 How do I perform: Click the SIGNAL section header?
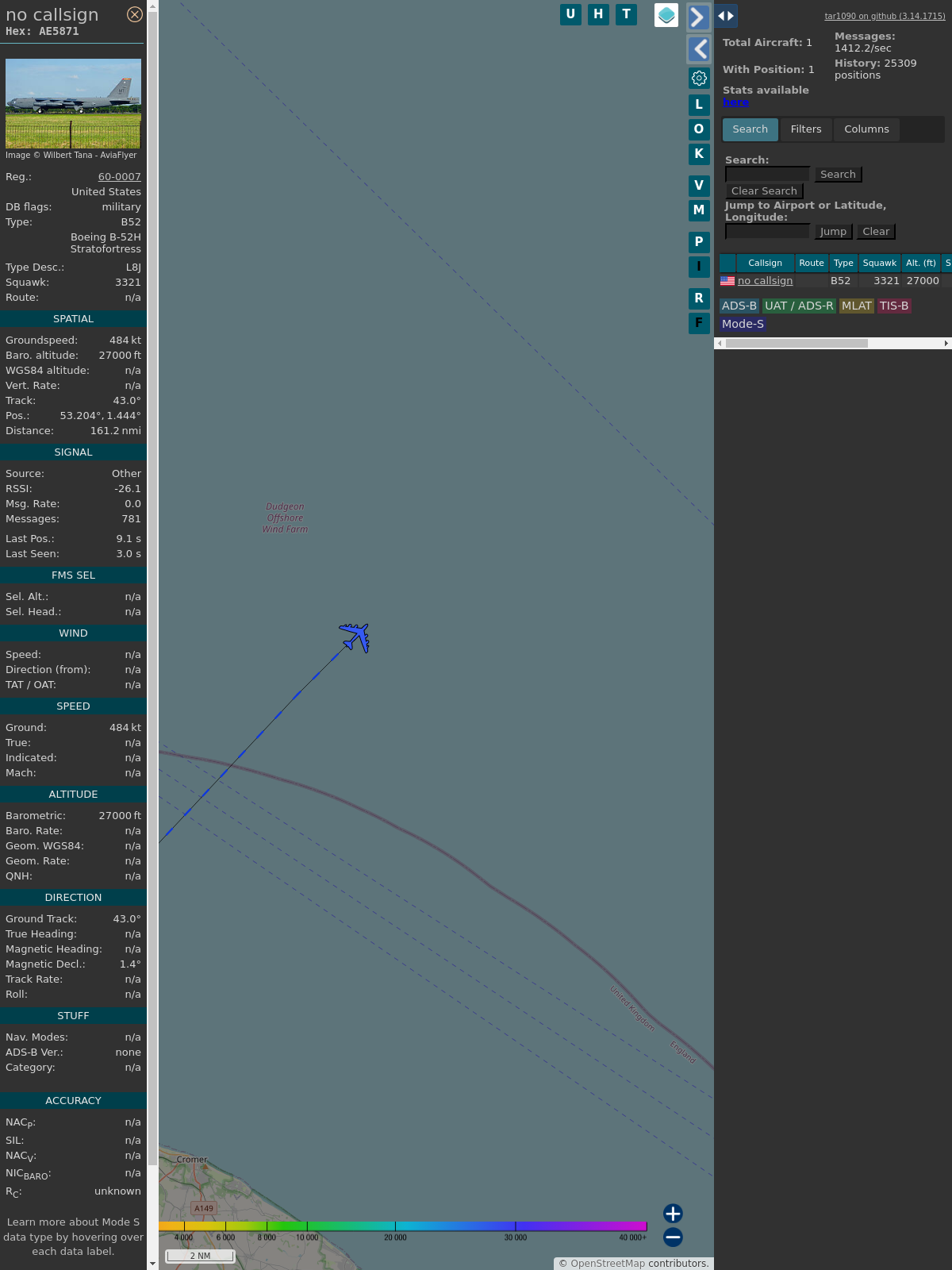(x=73, y=452)
